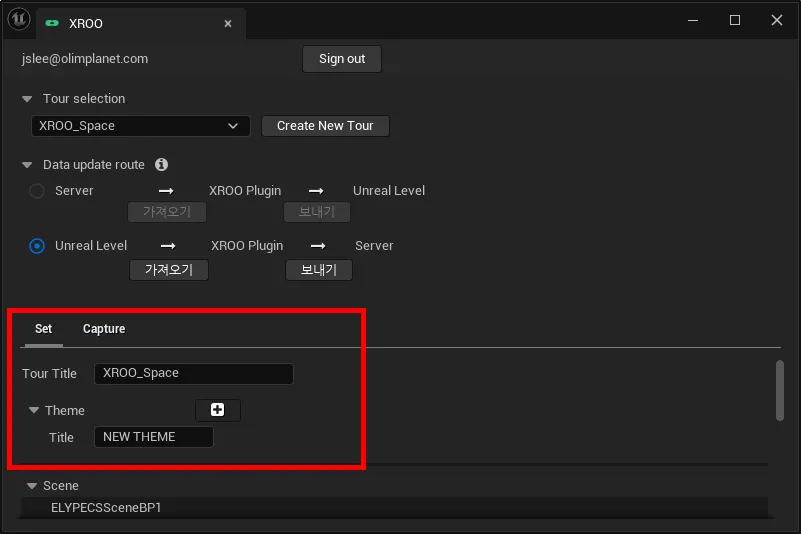Viewport: 801px width, 534px height.
Task: Click the green XROO tab icon
Action: [52, 24]
